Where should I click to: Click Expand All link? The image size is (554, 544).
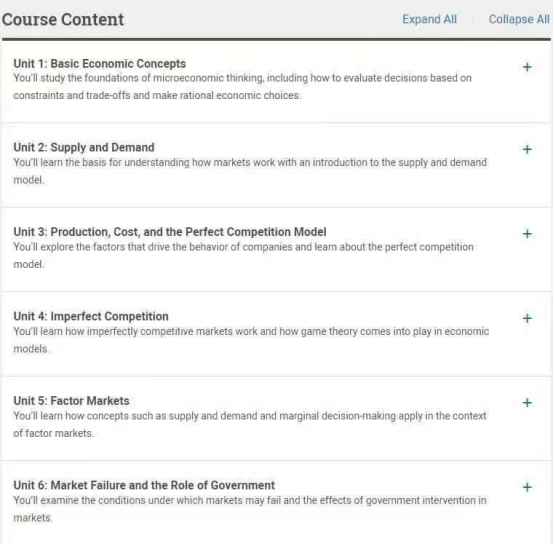[x=429, y=19]
